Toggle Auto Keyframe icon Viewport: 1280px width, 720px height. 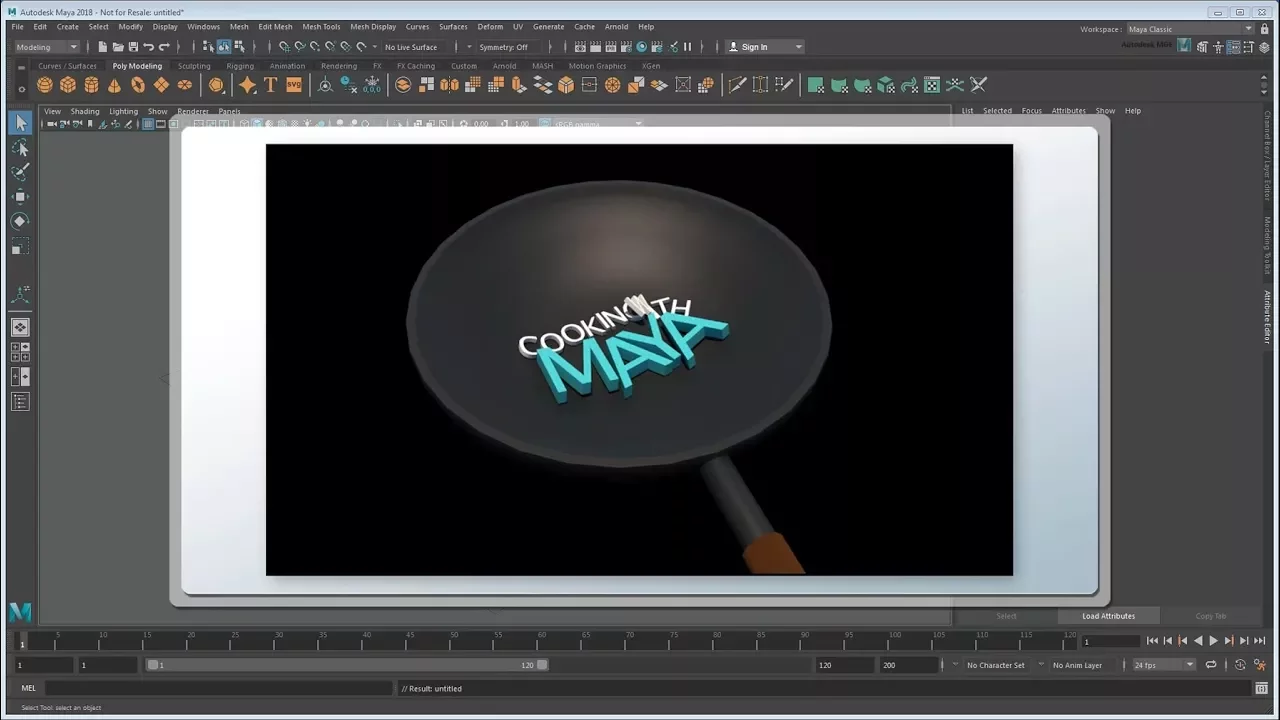[x=1240, y=665]
